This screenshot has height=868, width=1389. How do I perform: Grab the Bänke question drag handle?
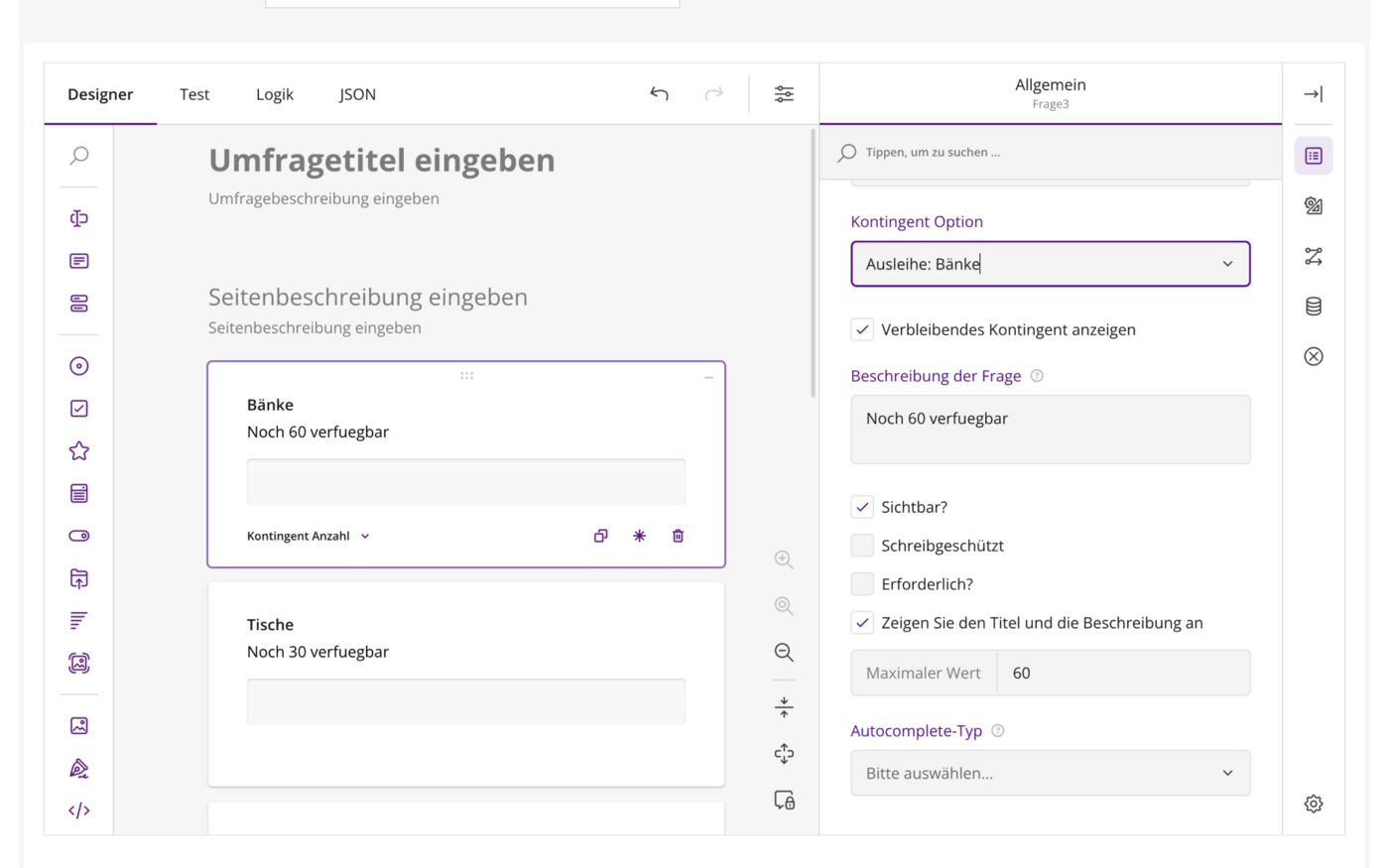pos(466,376)
